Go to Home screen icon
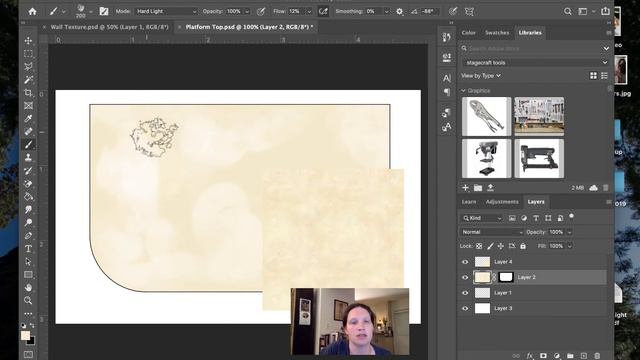 pos(33,11)
